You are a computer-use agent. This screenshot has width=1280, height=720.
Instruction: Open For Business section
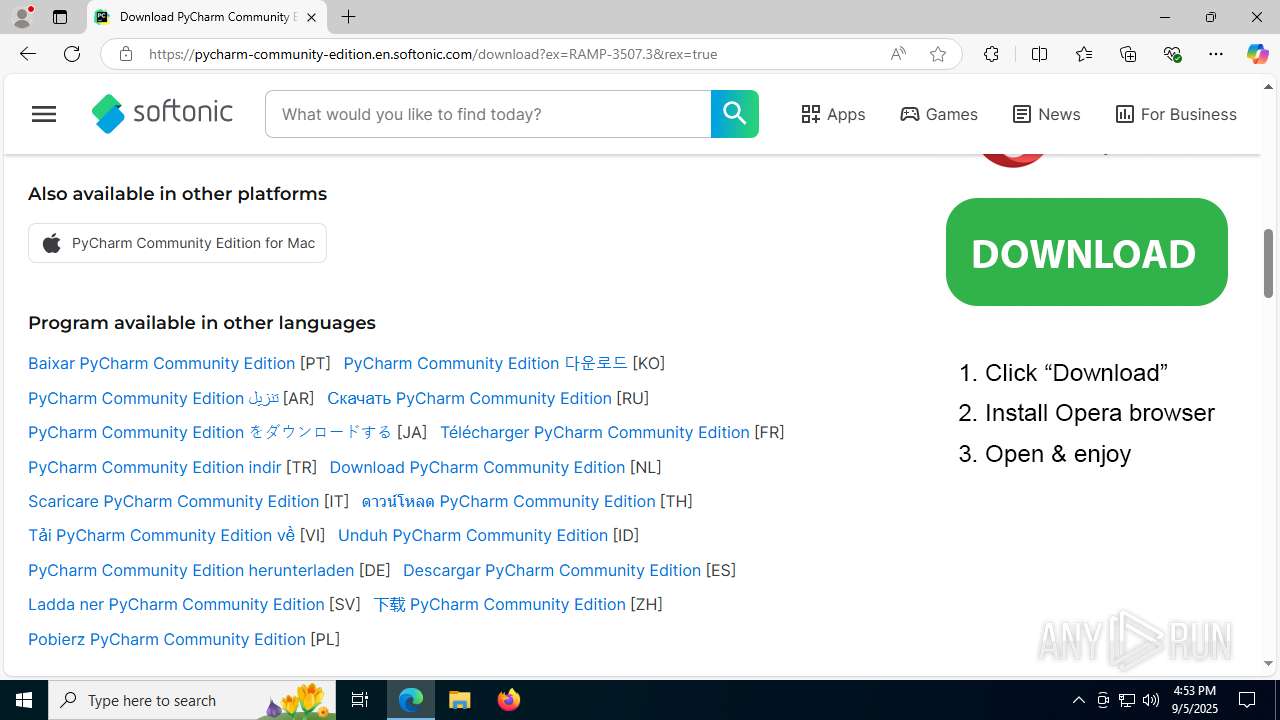tap(1176, 114)
